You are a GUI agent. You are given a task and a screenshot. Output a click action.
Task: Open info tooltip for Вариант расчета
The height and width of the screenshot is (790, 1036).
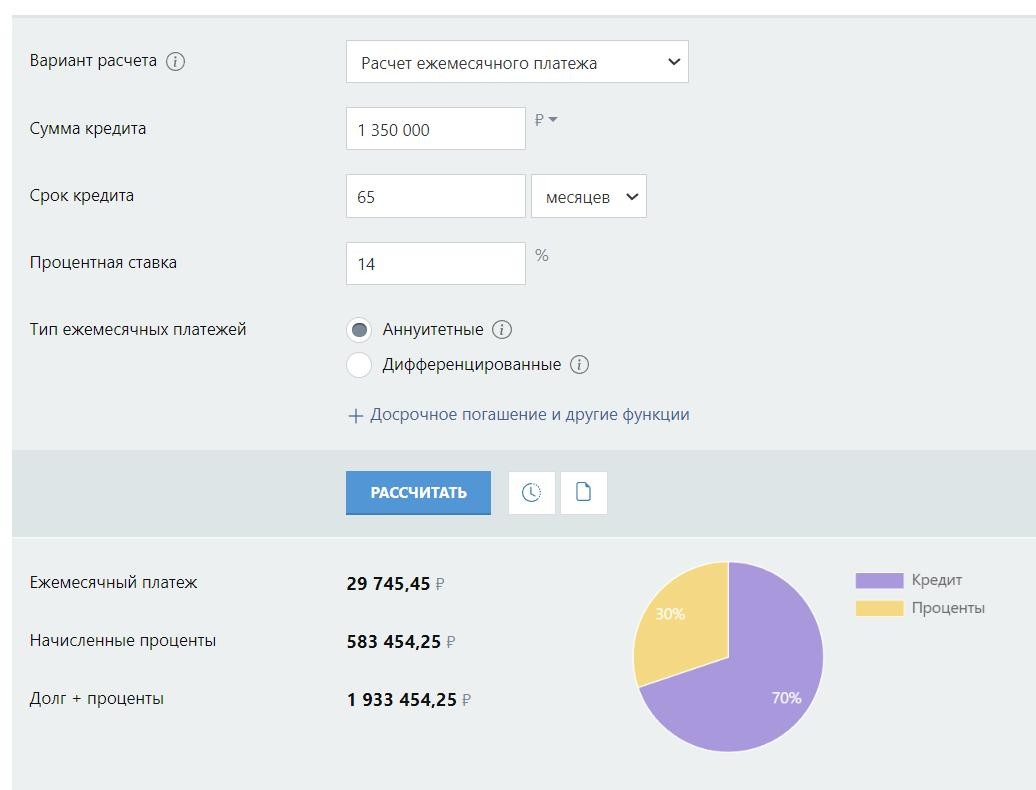175,61
